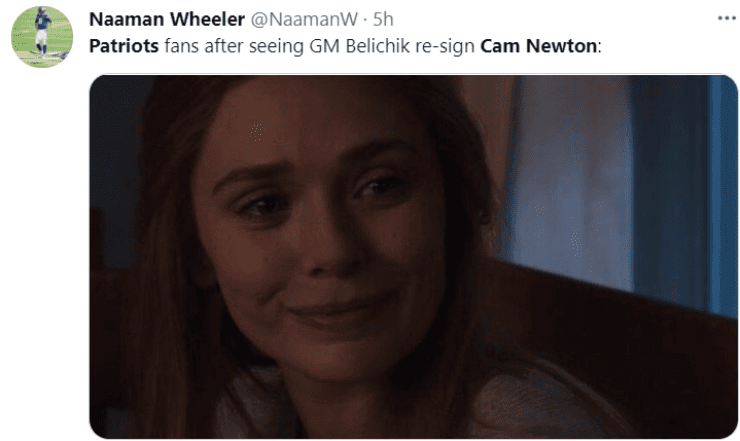
Task: Click Naaman Wheeler's round profile avatar
Action: 42,37
